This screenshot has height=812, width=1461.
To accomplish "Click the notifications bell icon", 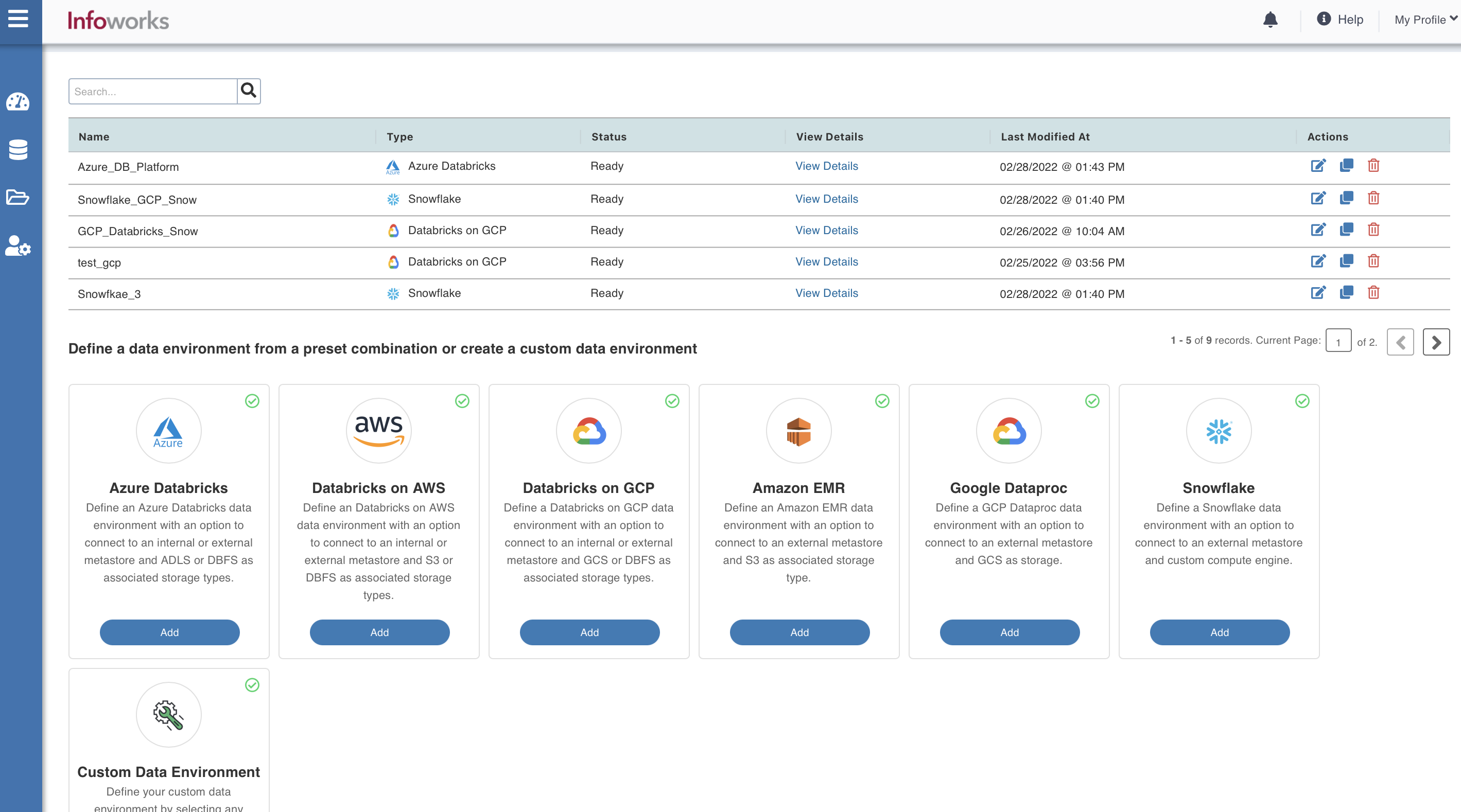I will (x=1270, y=20).
